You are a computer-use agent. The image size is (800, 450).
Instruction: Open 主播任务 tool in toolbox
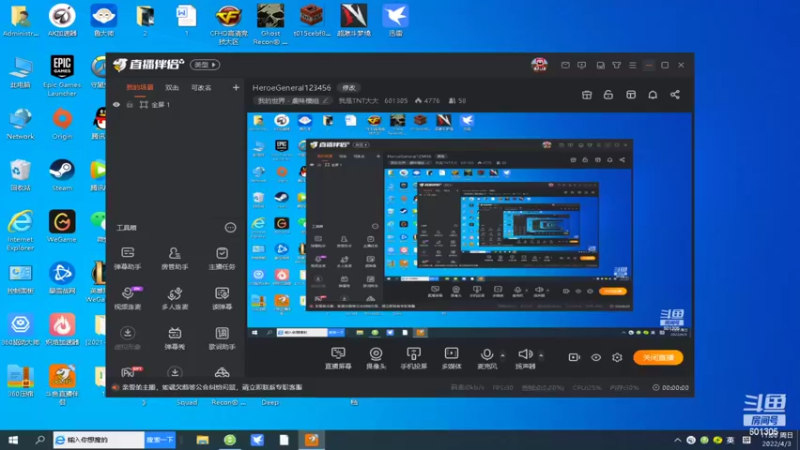[222, 258]
